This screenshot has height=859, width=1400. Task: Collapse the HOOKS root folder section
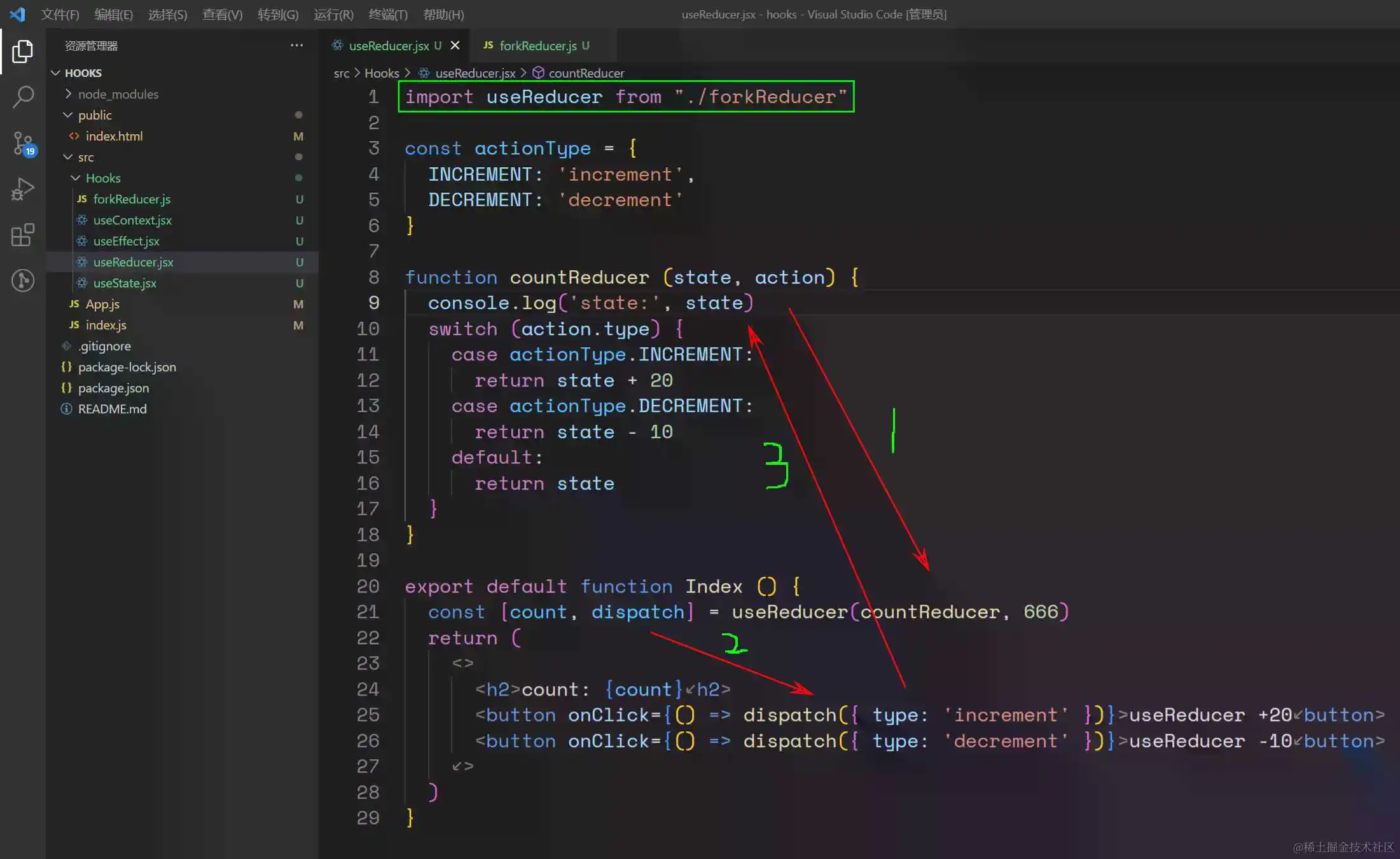pos(56,73)
